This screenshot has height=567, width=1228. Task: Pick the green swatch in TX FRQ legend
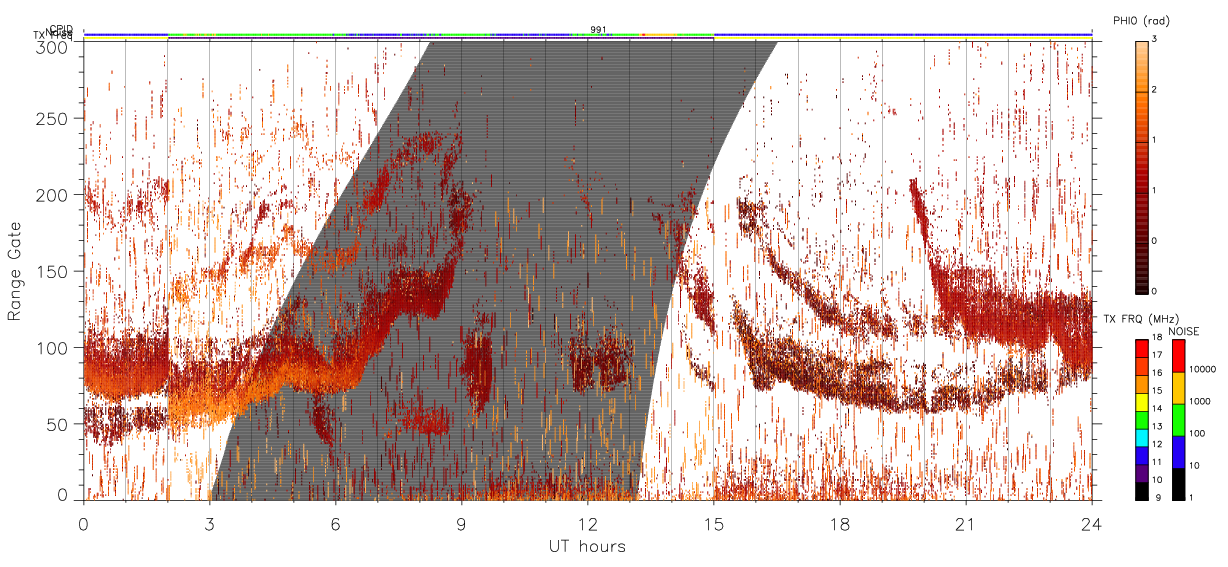pyautogui.click(x=1142, y=420)
